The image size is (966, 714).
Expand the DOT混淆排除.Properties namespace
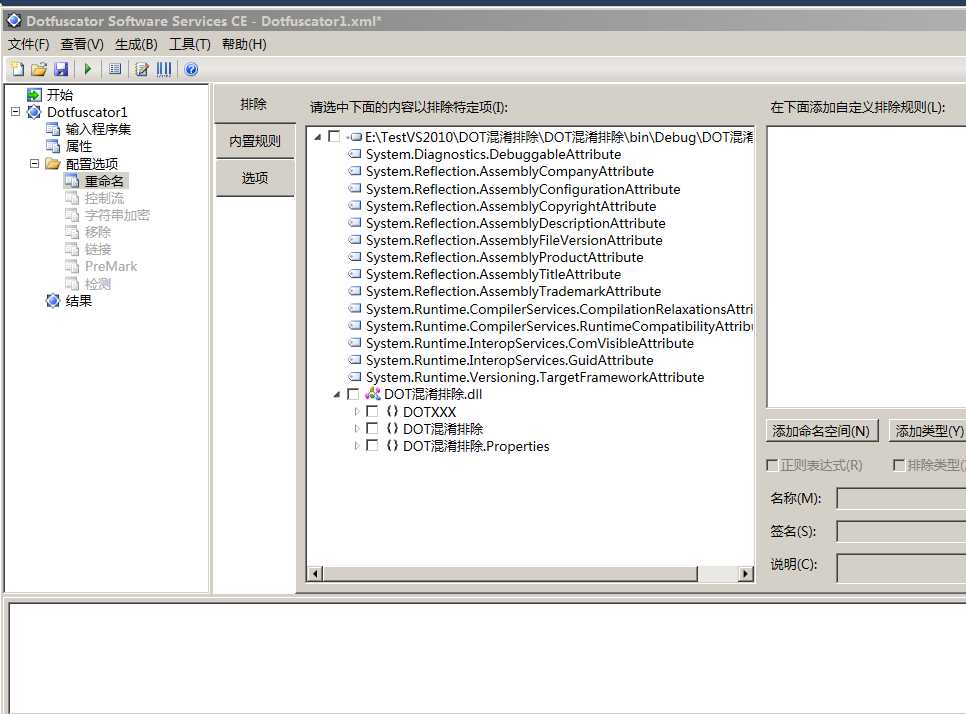pos(357,445)
